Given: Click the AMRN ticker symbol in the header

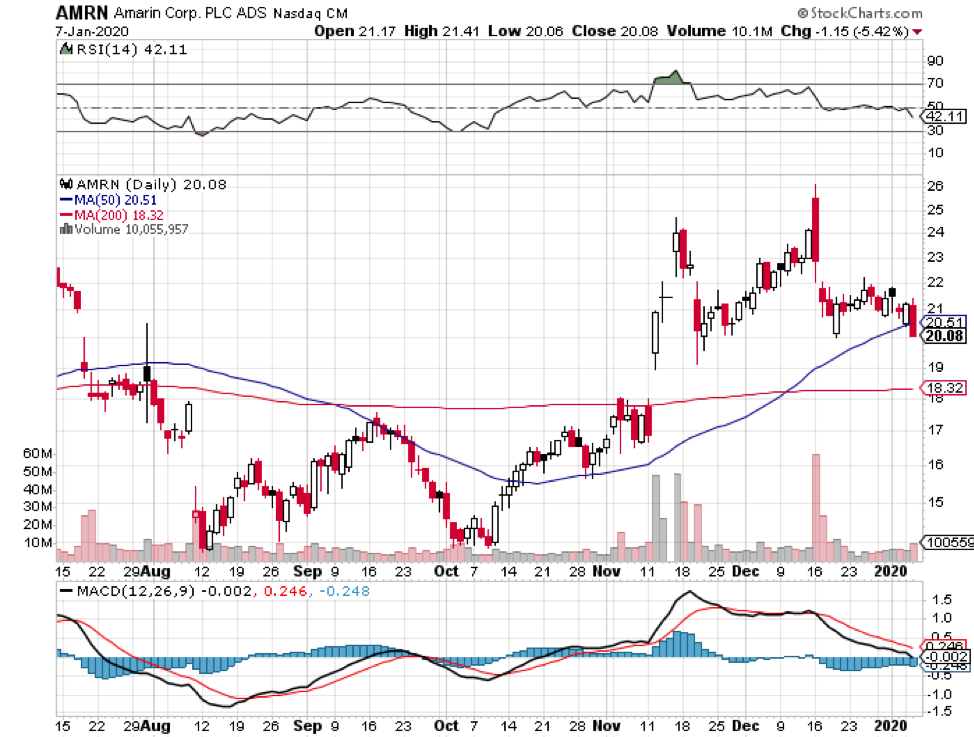Looking at the screenshot, I should 82,12.
